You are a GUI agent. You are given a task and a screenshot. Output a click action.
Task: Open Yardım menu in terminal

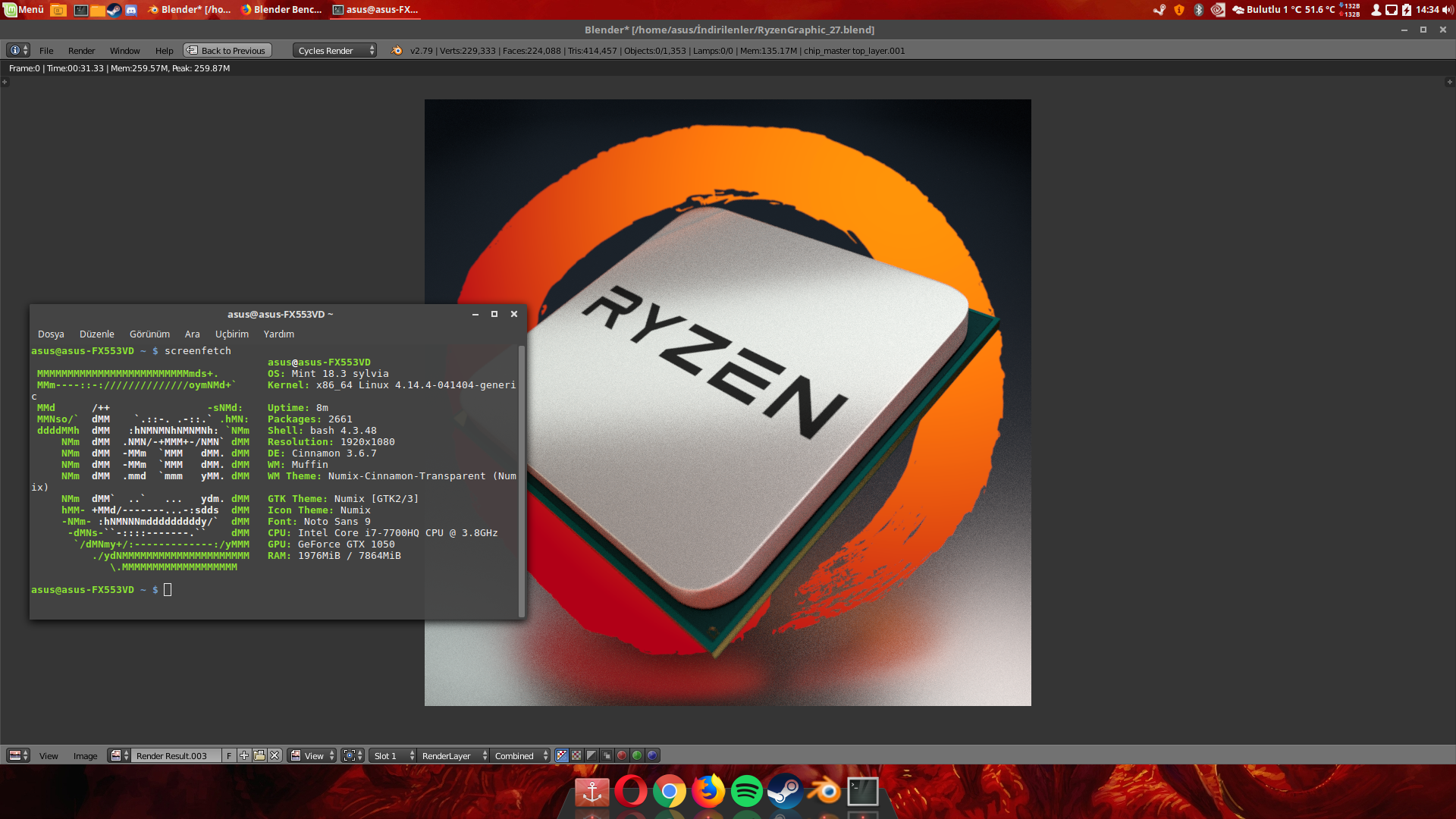pyautogui.click(x=278, y=334)
